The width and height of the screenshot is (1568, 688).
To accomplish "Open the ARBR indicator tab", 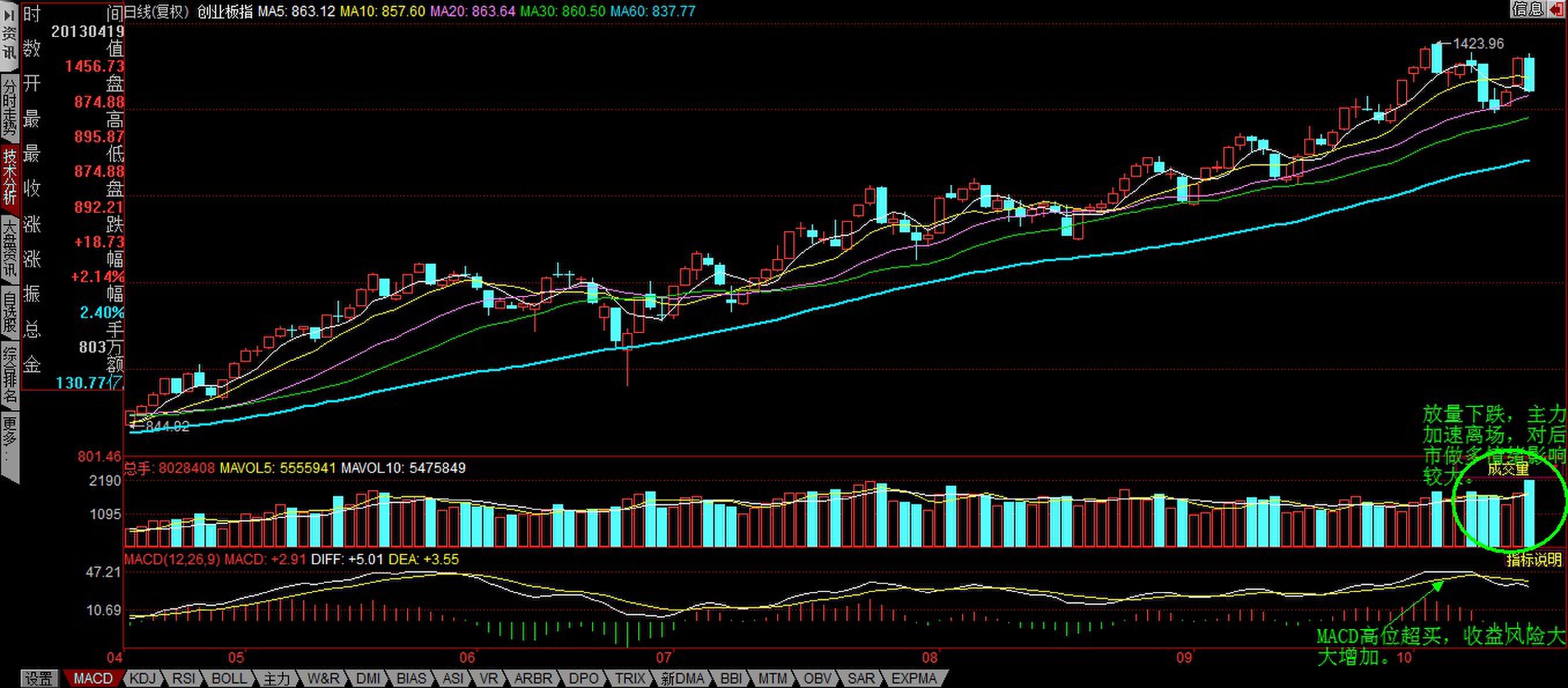I will click(x=533, y=678).
